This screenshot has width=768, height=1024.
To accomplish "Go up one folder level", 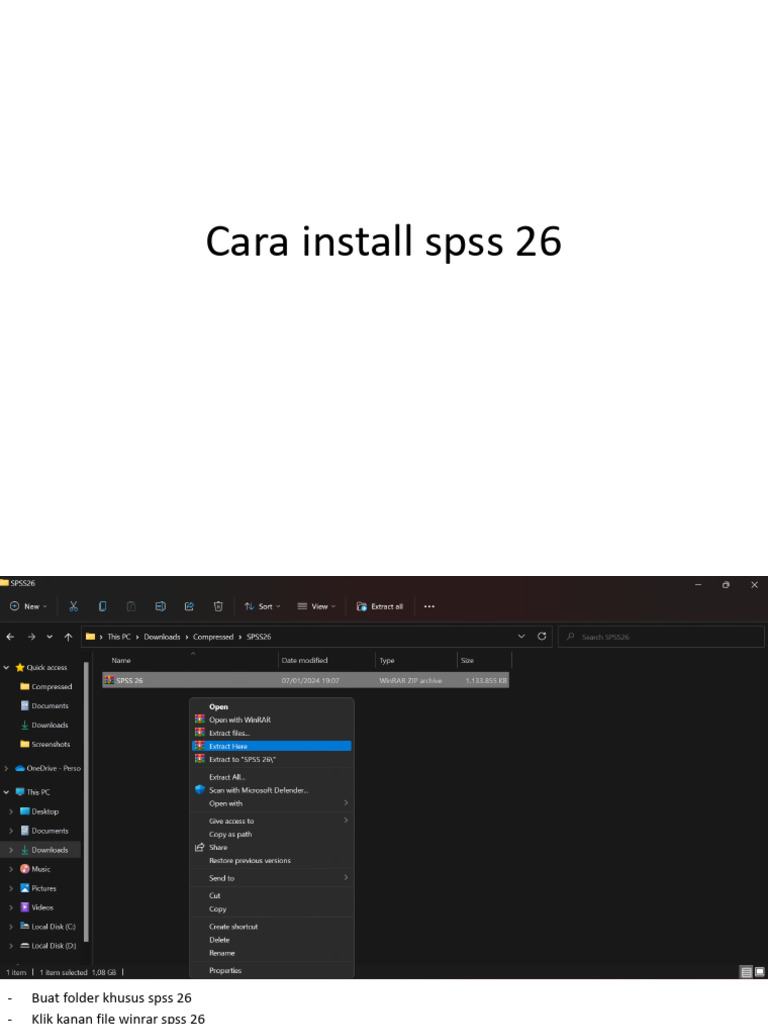I will pos(68,636).
